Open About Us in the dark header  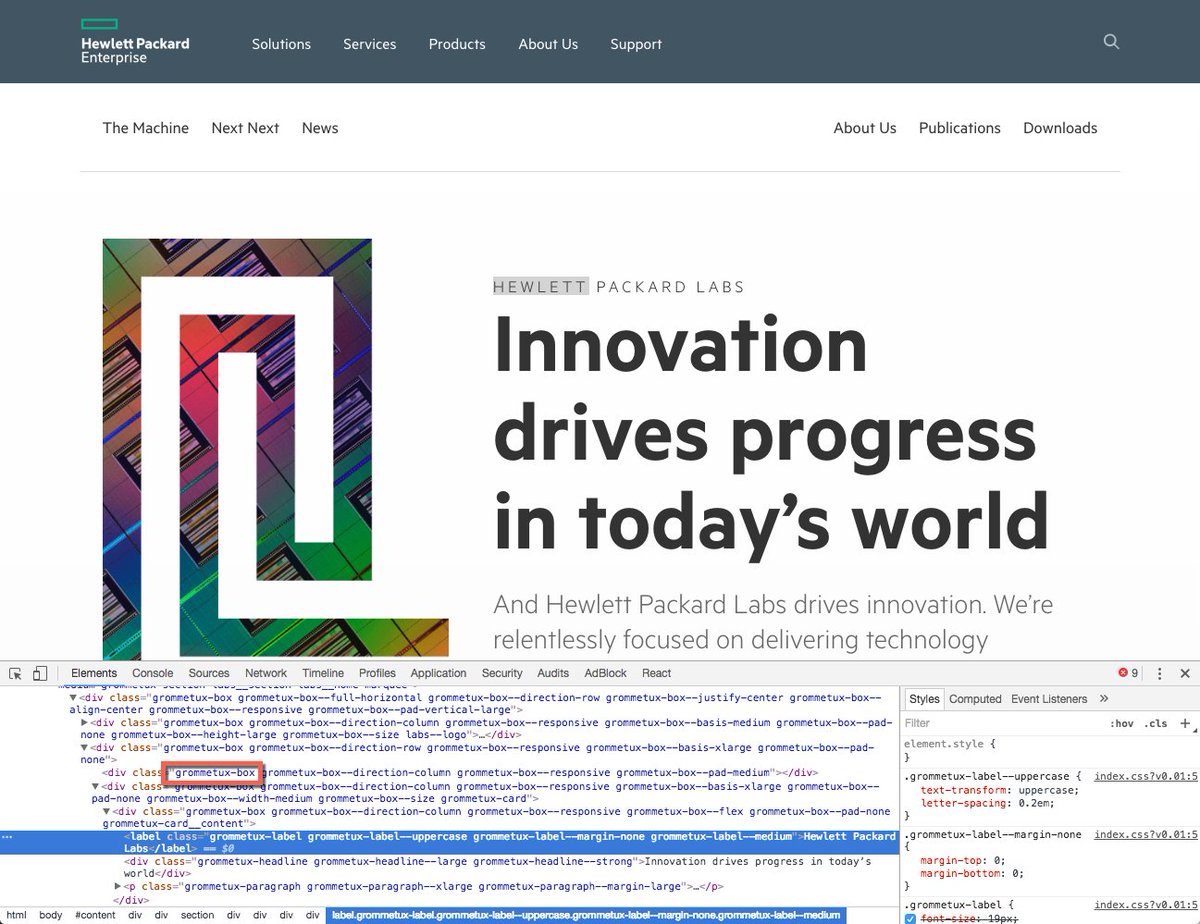click(x=548, y=44)
